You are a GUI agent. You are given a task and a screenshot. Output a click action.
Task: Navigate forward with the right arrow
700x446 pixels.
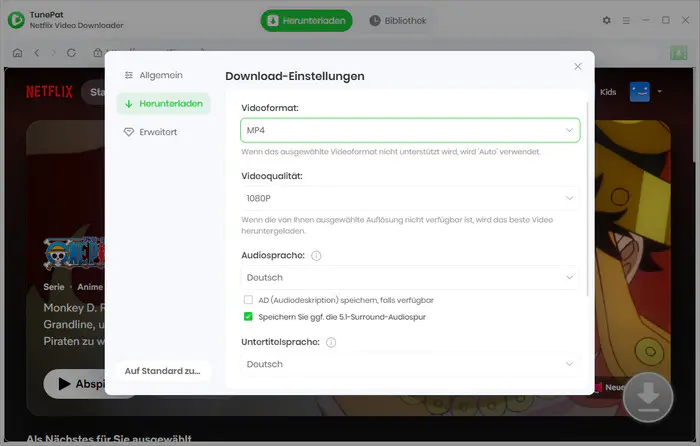(54, 53)
